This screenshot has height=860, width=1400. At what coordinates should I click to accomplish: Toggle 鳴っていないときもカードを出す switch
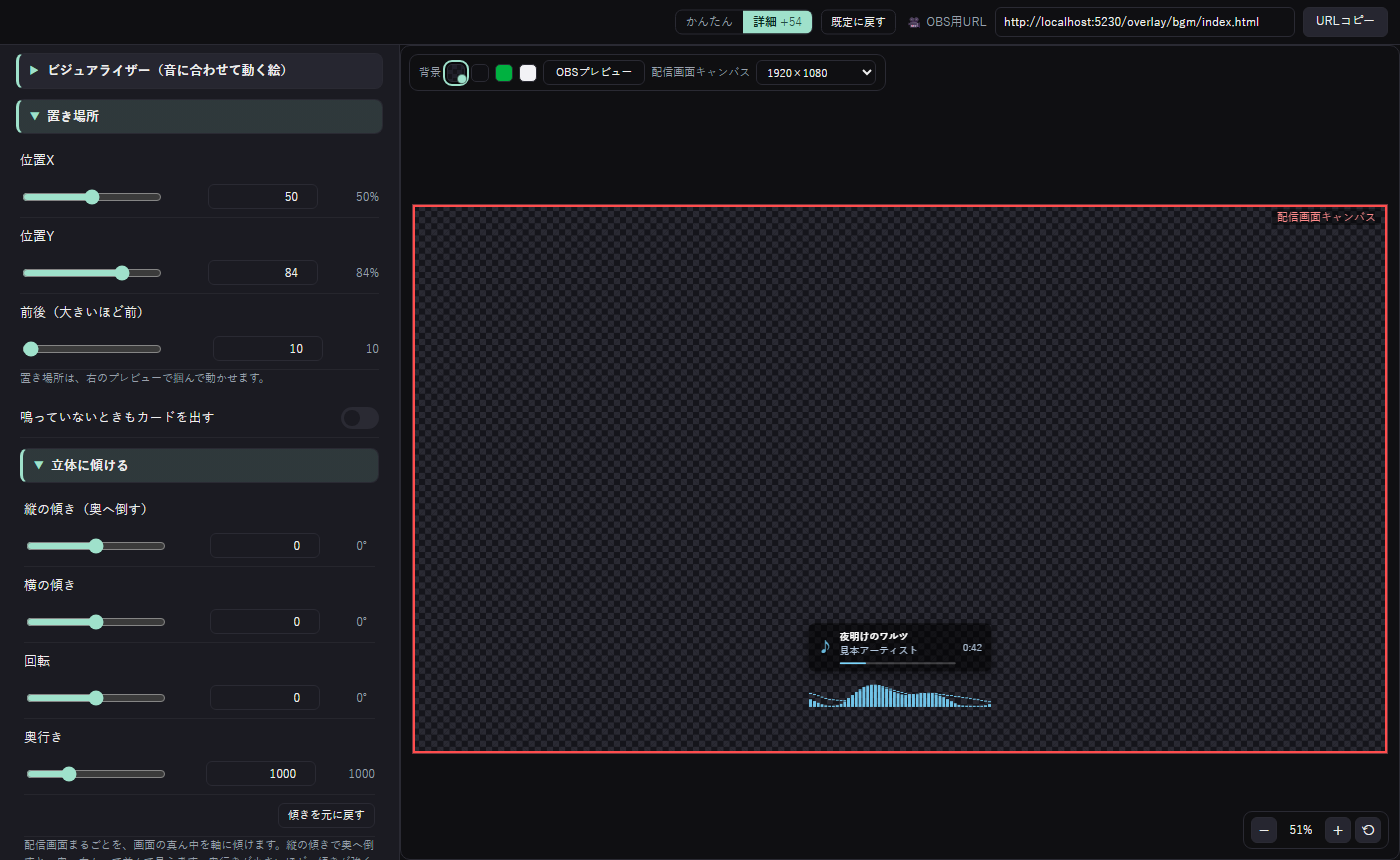(360, 417)
